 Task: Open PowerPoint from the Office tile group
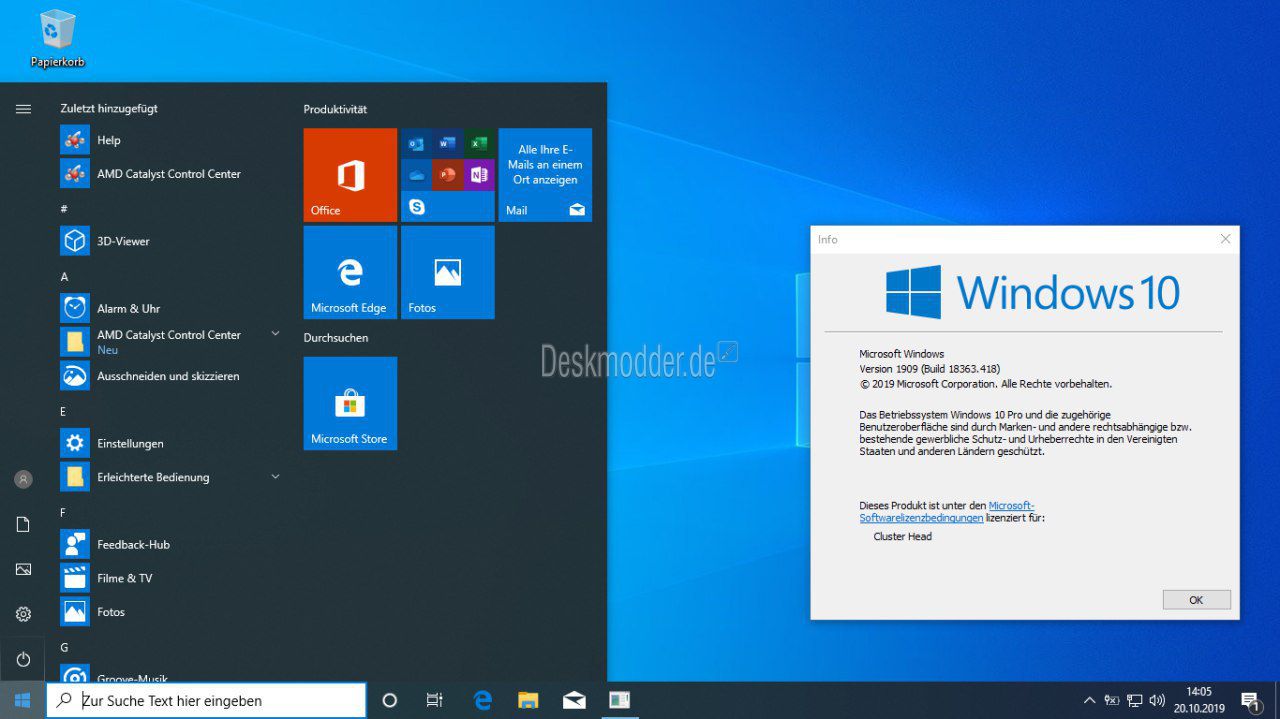coord(447,175)
